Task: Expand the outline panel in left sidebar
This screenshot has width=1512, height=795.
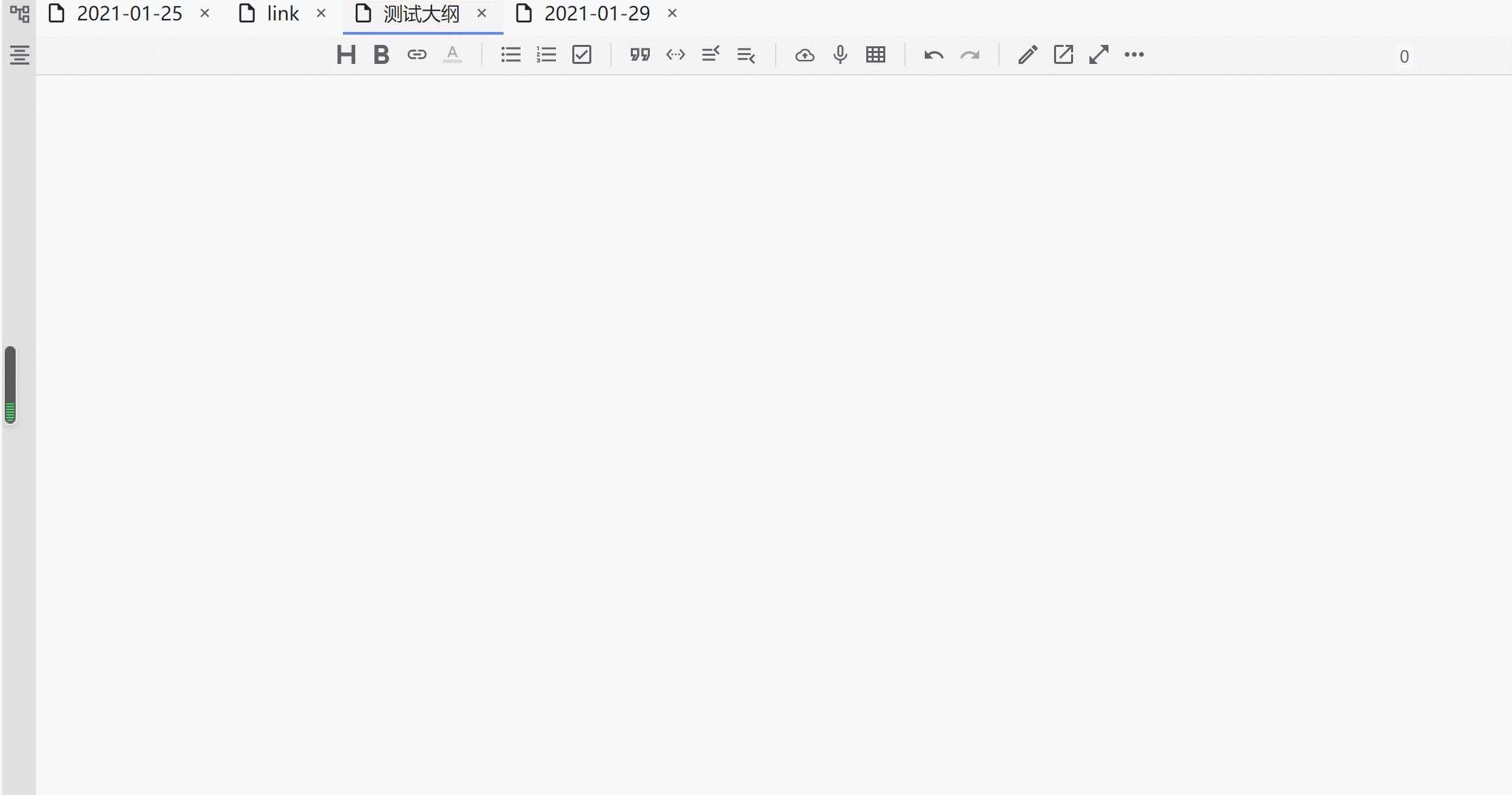Action: click(19, 55)
